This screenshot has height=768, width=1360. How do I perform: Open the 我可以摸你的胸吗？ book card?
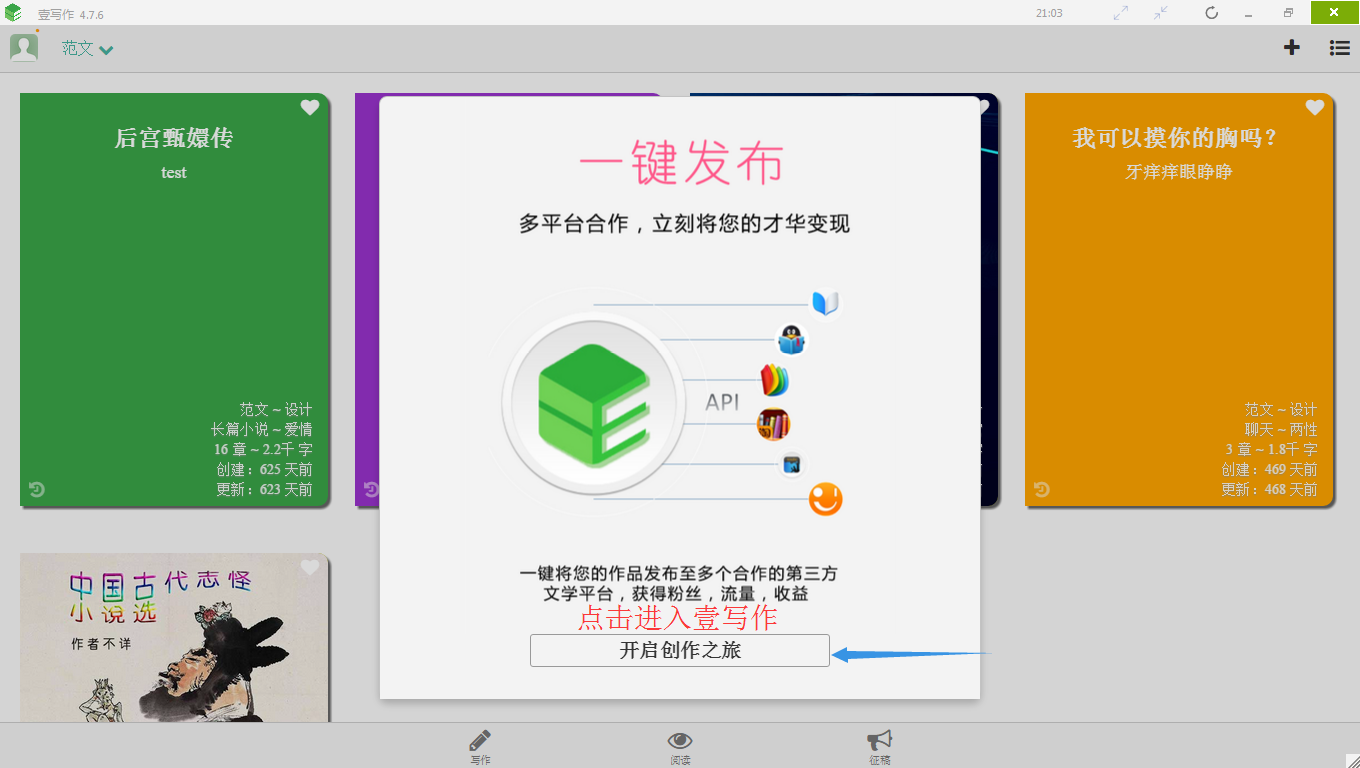pos(1179,300)
